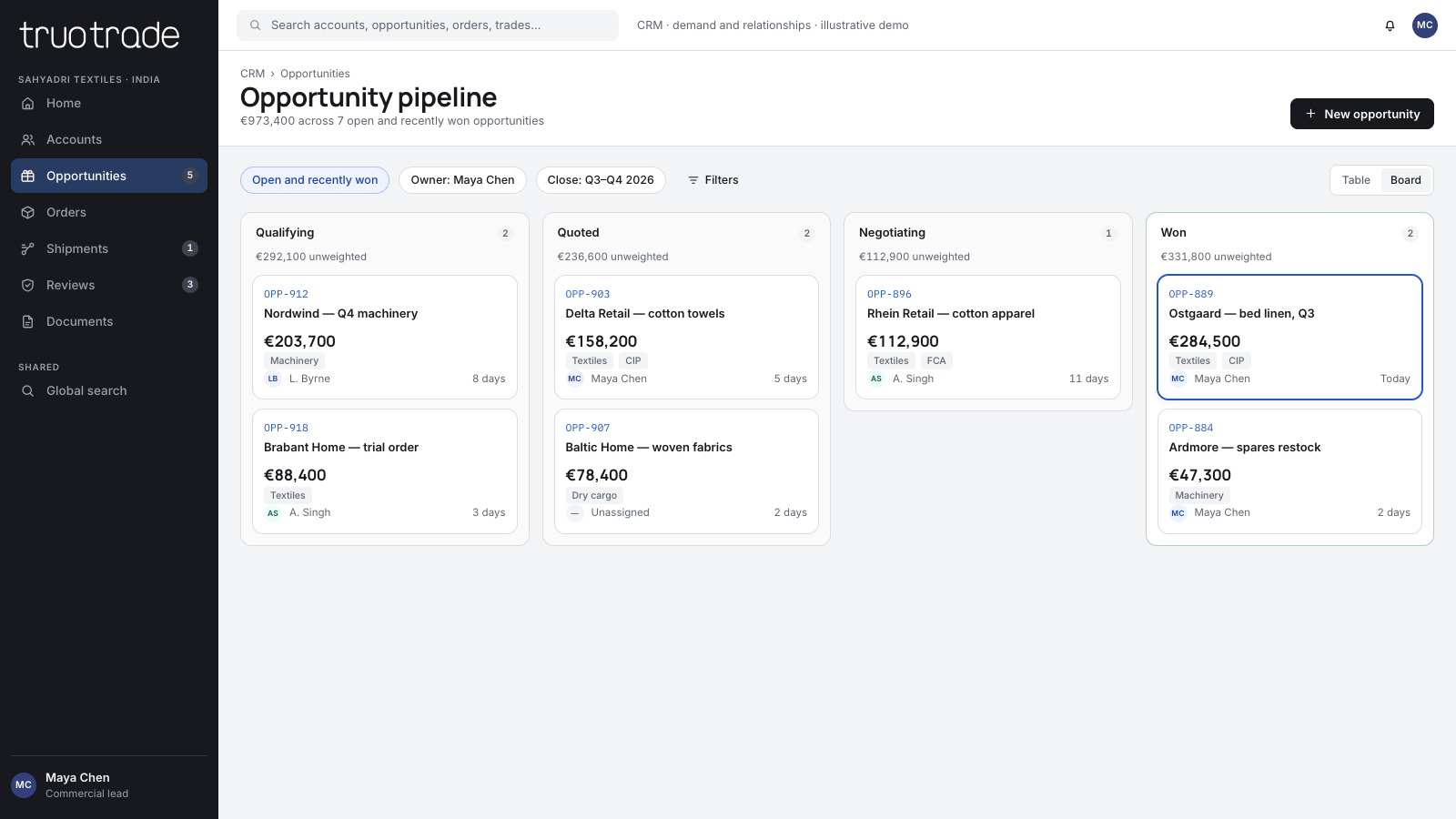The width and height of the screenshot is (1456, 819).
Task: Click the Maya Chen profile name in the sidebar footer
Action: pos(77,778)
